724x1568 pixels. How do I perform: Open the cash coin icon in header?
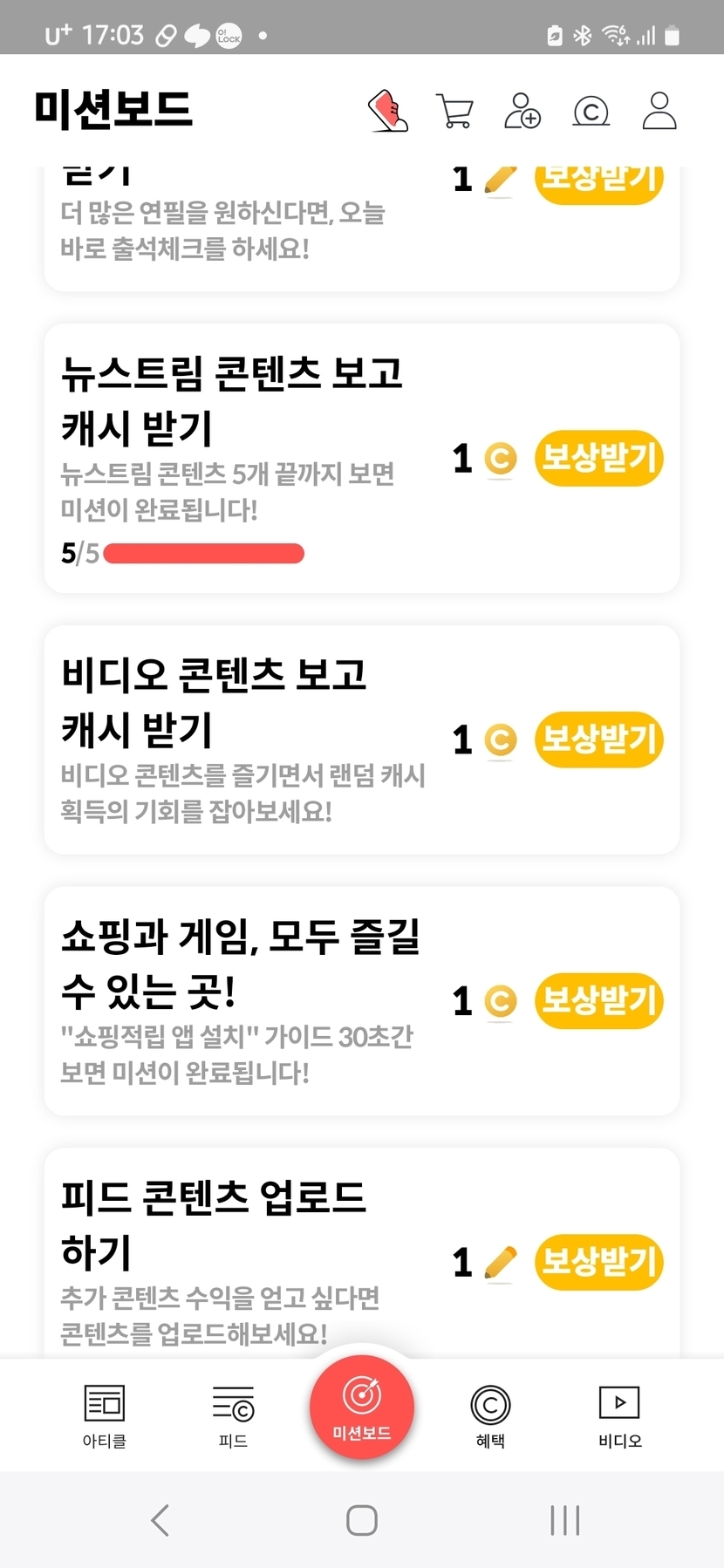point(591,111)
